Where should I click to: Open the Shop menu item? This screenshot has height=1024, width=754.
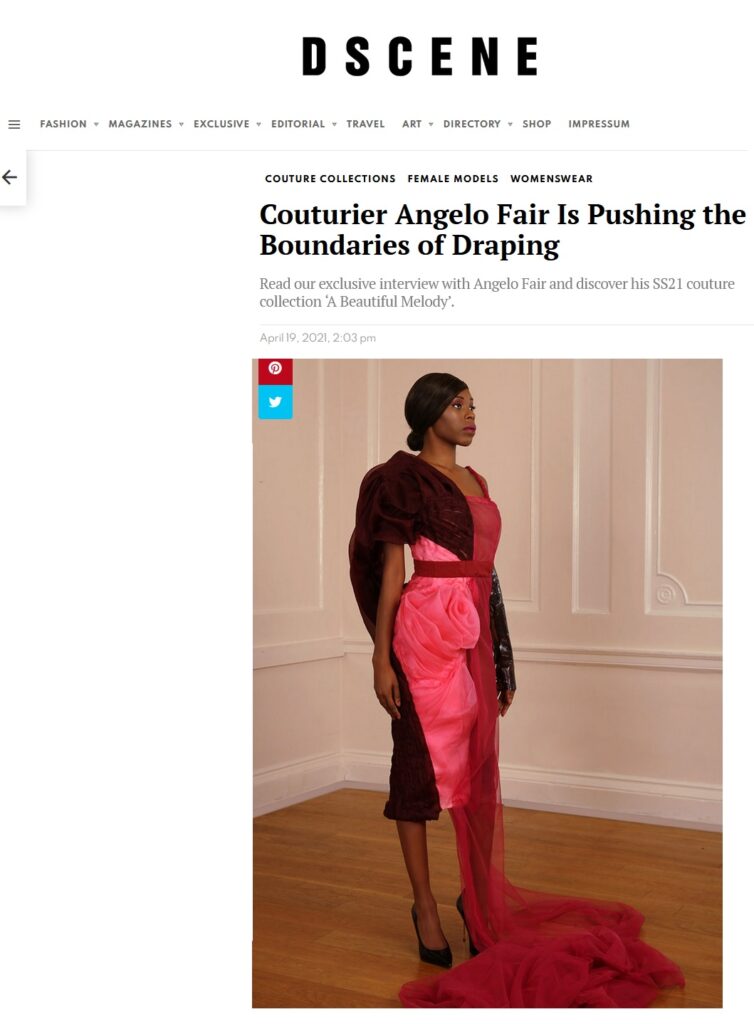(537, 124)
